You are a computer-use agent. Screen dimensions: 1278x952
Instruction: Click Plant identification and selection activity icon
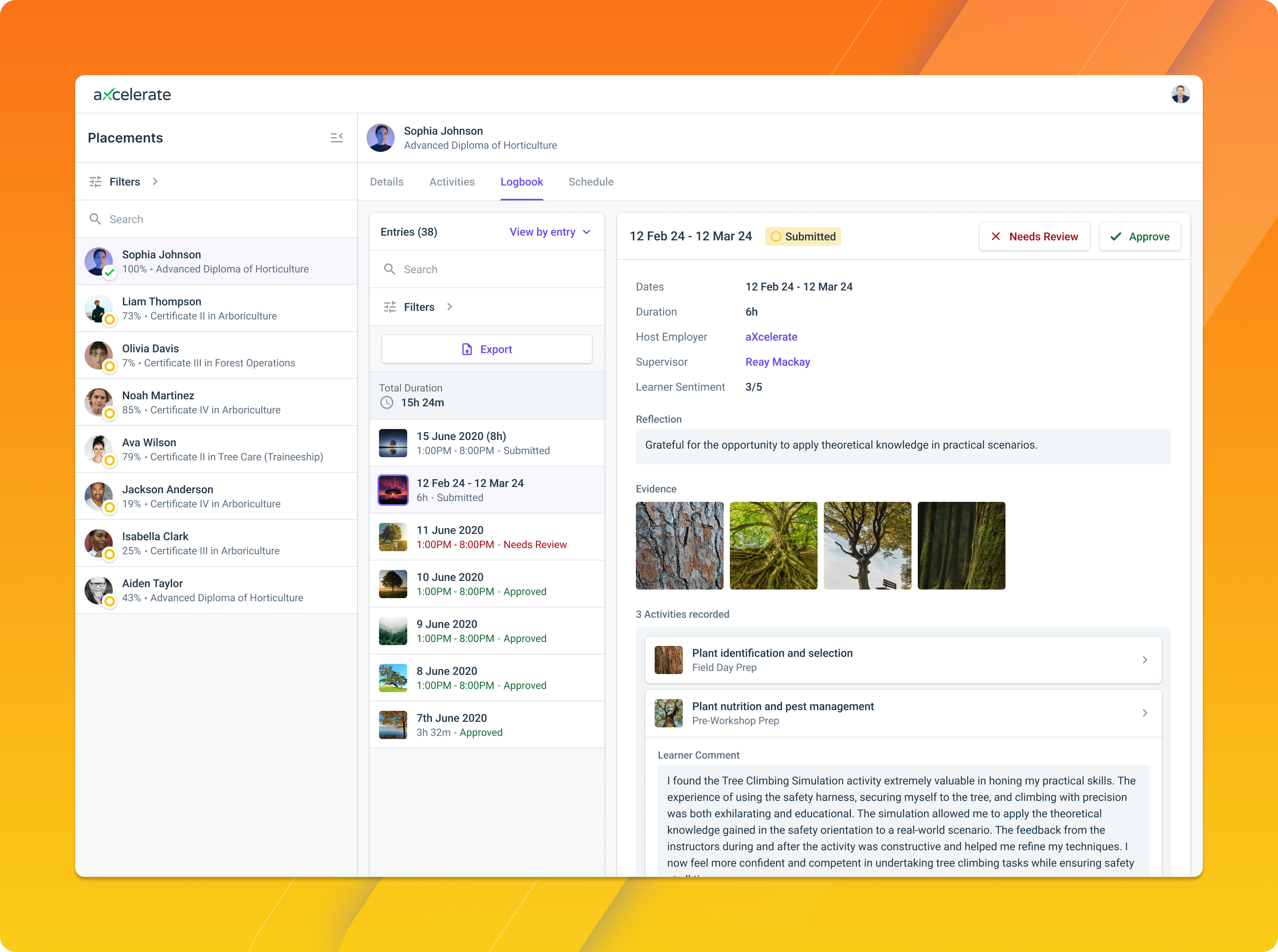[669, 660]
